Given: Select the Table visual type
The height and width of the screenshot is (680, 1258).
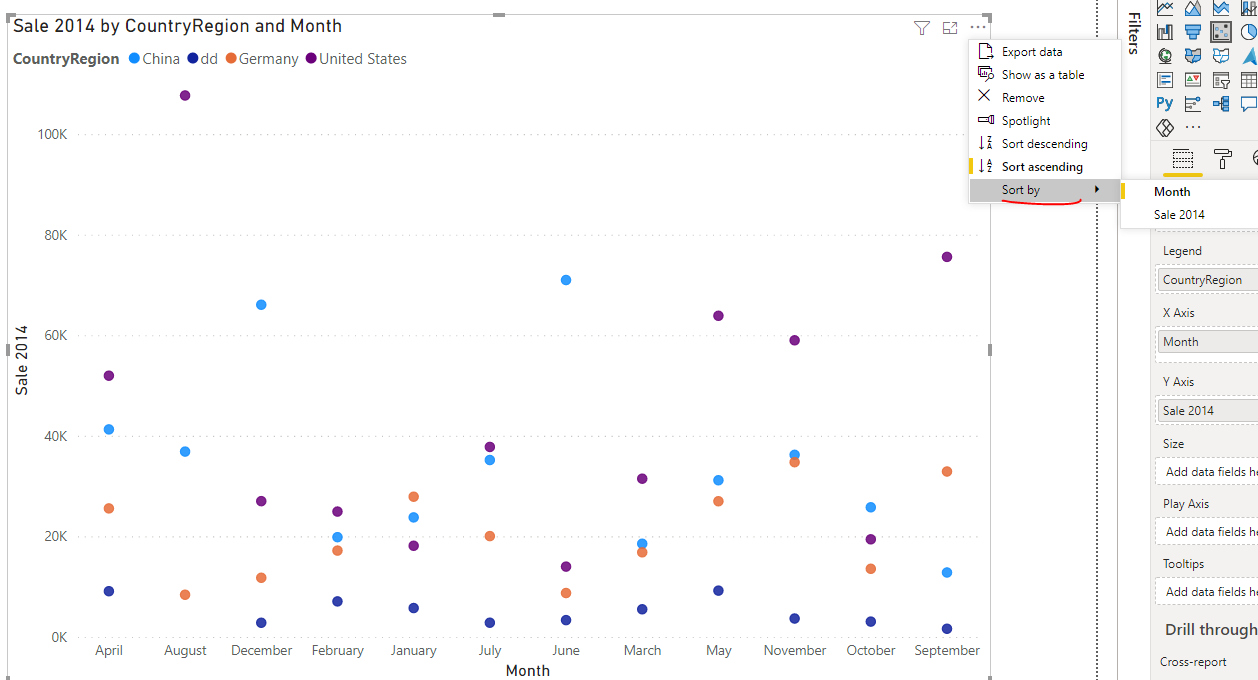Looking at the screenshot, I should pyautogui.click(x=1248, y=80).
